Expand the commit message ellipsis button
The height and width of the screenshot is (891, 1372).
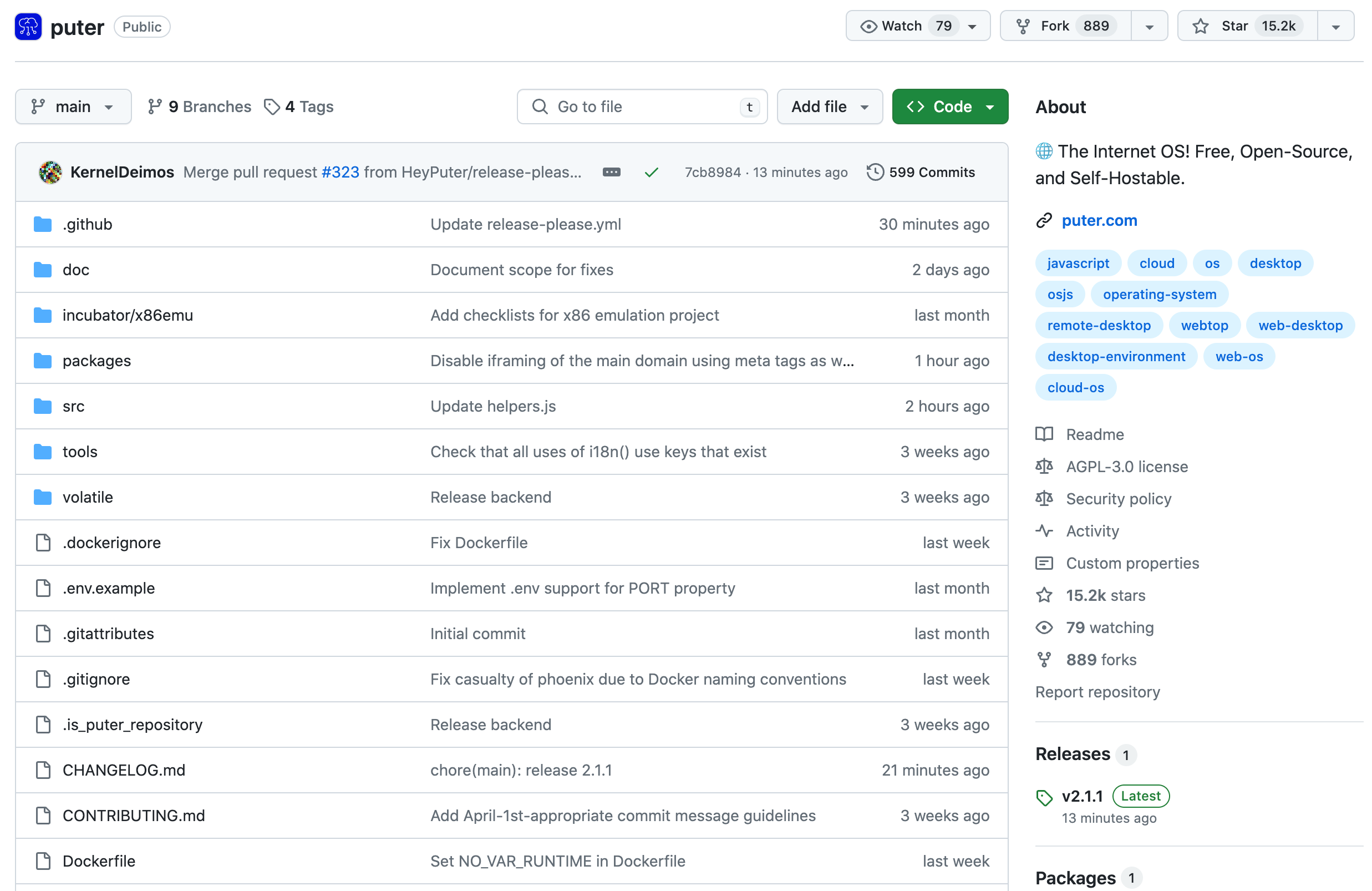point(611,172)
